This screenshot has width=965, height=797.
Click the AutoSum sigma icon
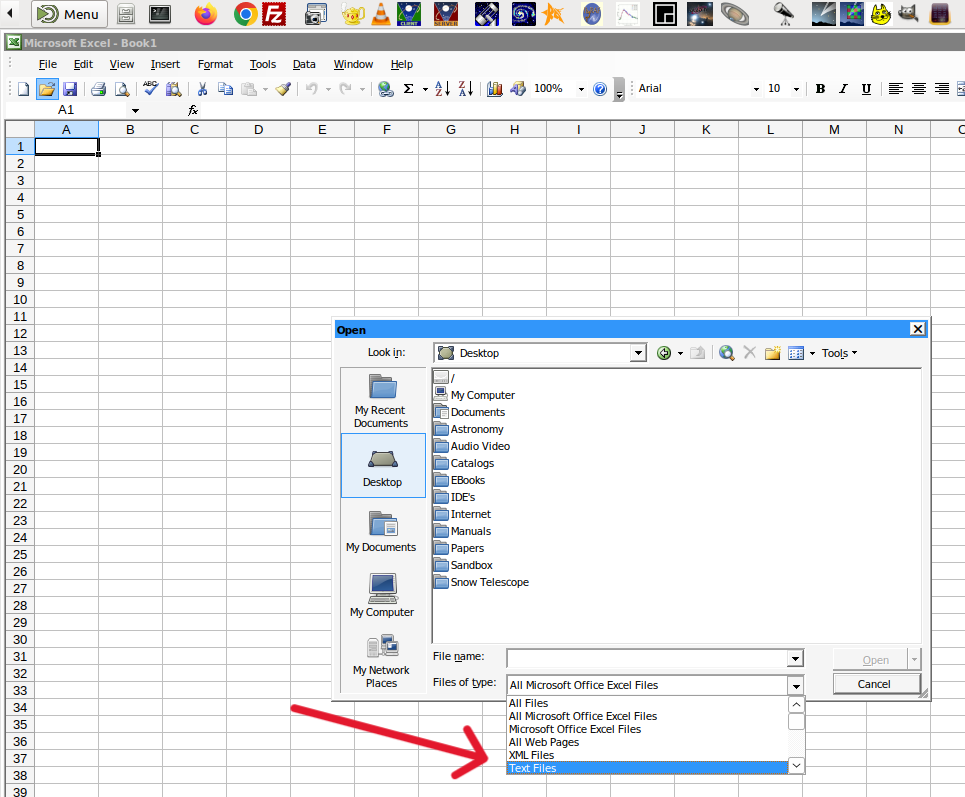pos(408,89)
